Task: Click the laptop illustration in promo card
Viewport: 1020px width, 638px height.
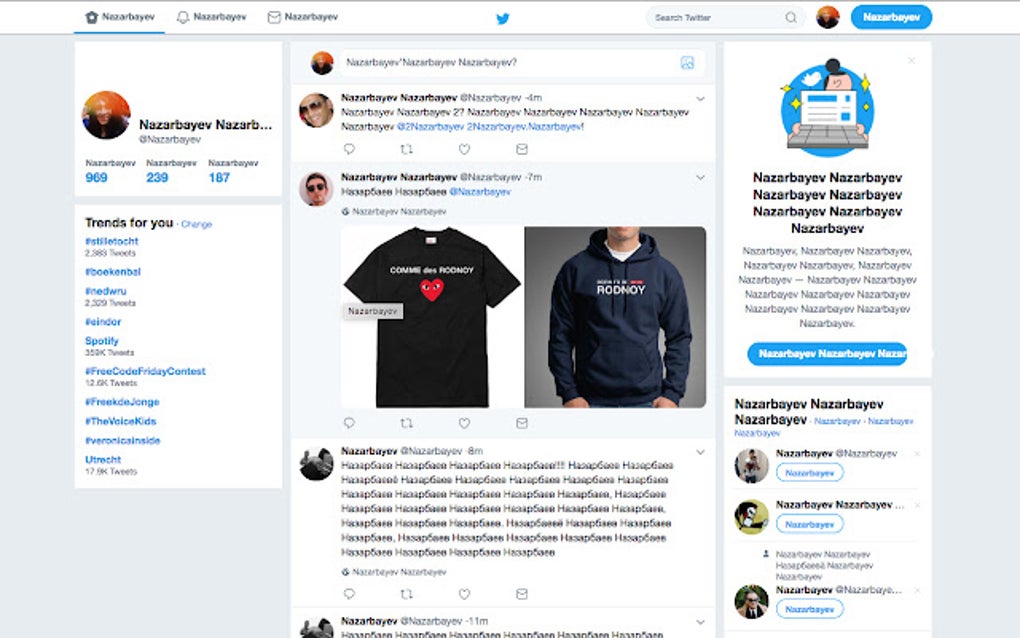Action: 827,108
